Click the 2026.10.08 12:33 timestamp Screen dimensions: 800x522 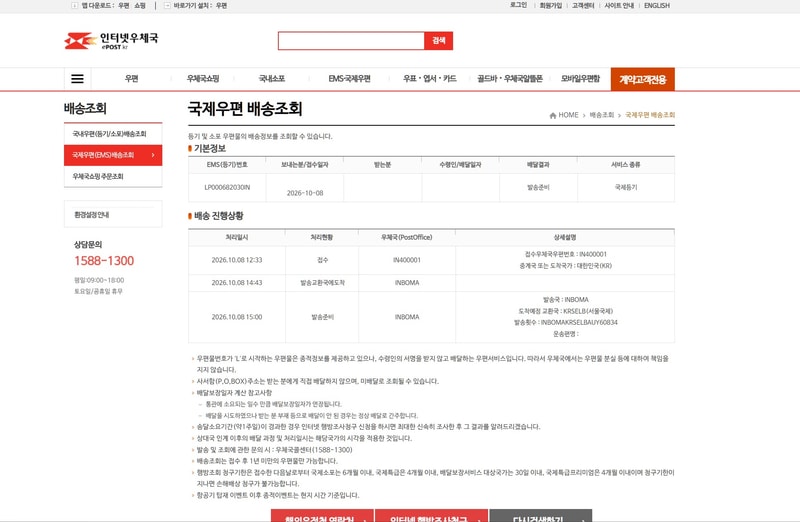pos(237,260)
